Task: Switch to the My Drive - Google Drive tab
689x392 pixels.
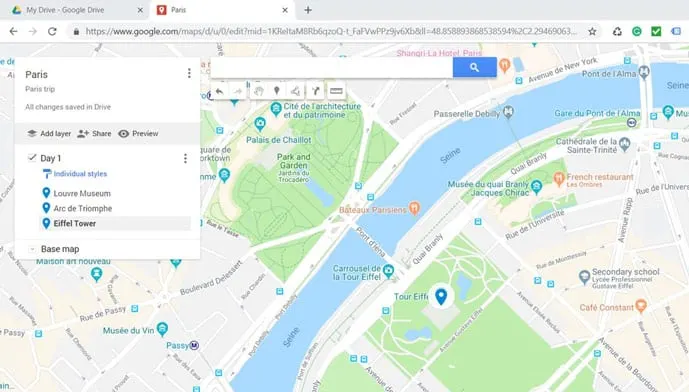Action: click(65, 10)
